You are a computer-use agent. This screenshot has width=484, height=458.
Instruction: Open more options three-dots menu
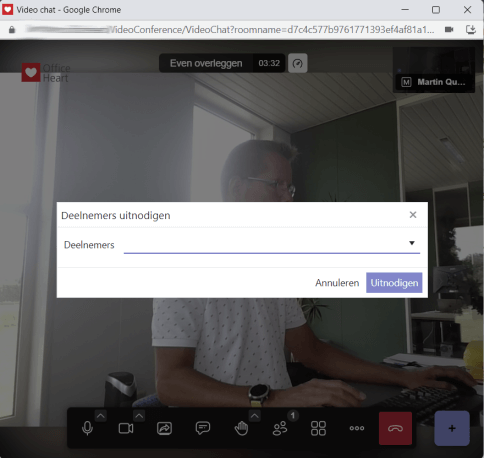(357, 428)
